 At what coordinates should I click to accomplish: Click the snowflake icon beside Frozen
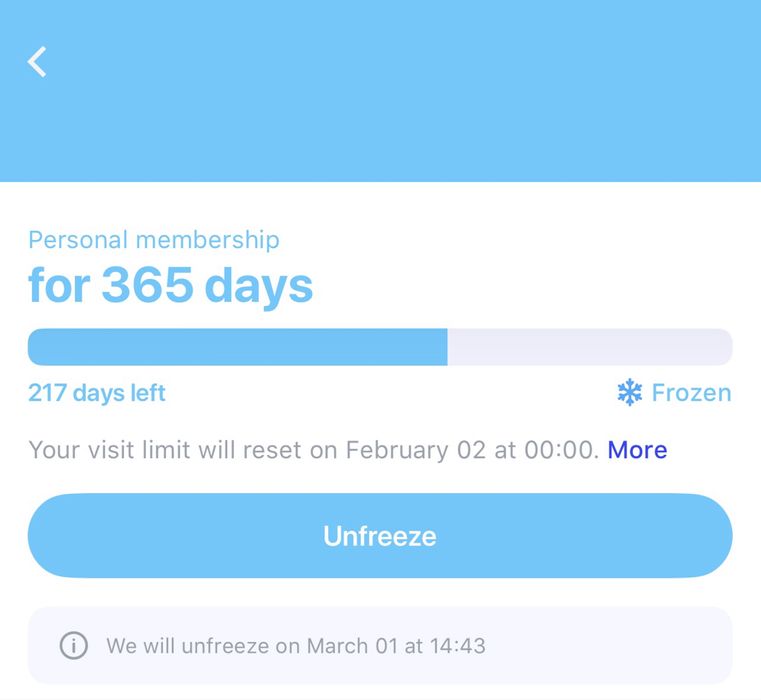pos(630,393)
